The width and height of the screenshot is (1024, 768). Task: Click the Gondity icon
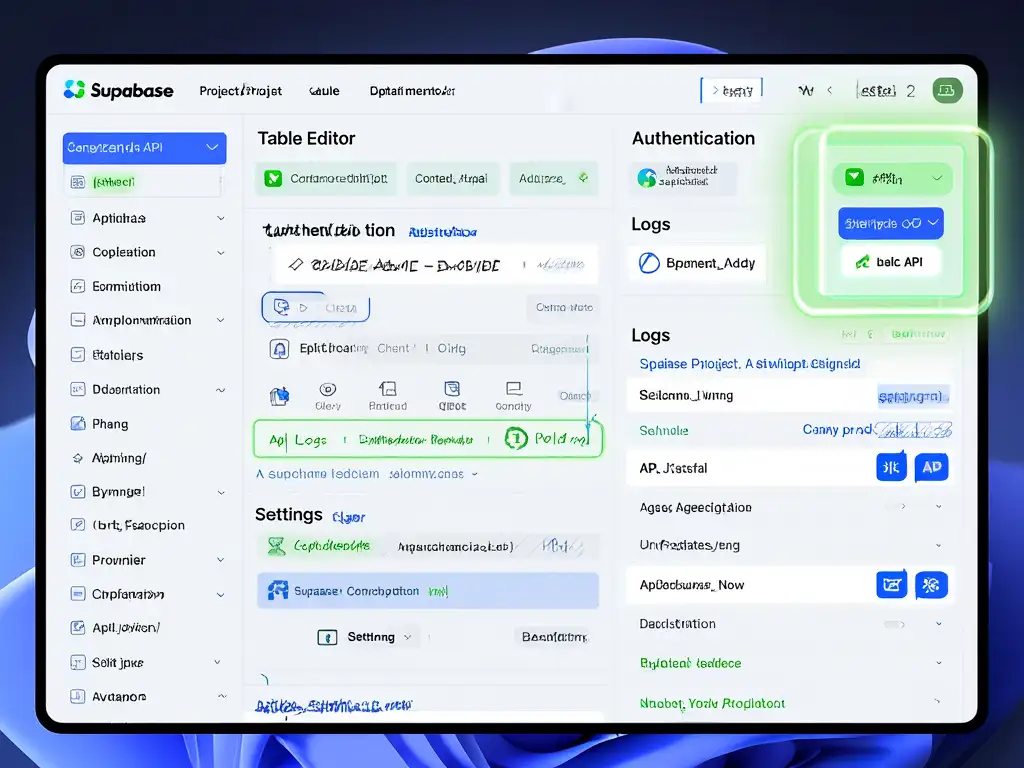tap(514, 389)
